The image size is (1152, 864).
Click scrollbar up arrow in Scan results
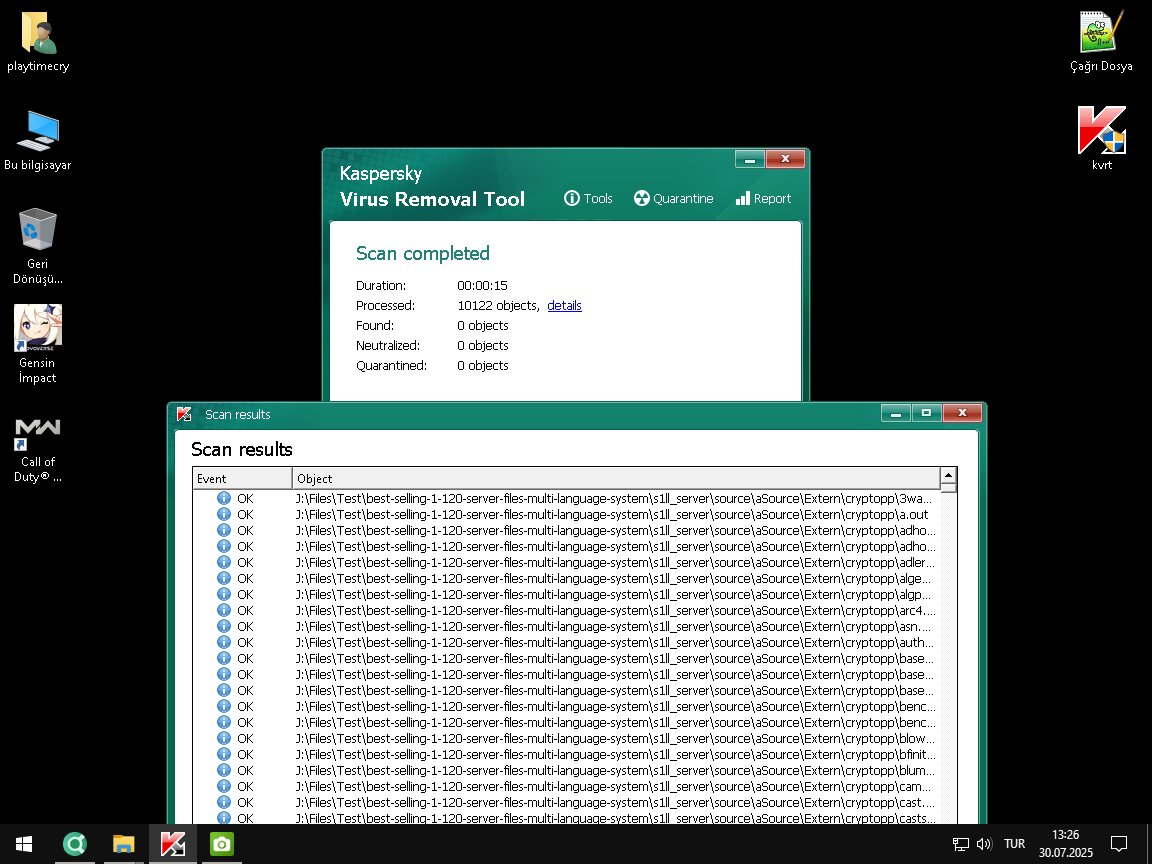tap(948, 475)
